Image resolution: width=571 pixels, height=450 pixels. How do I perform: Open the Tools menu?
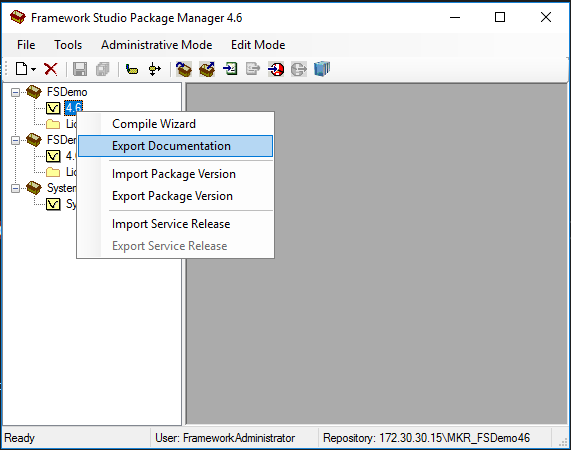68,45
